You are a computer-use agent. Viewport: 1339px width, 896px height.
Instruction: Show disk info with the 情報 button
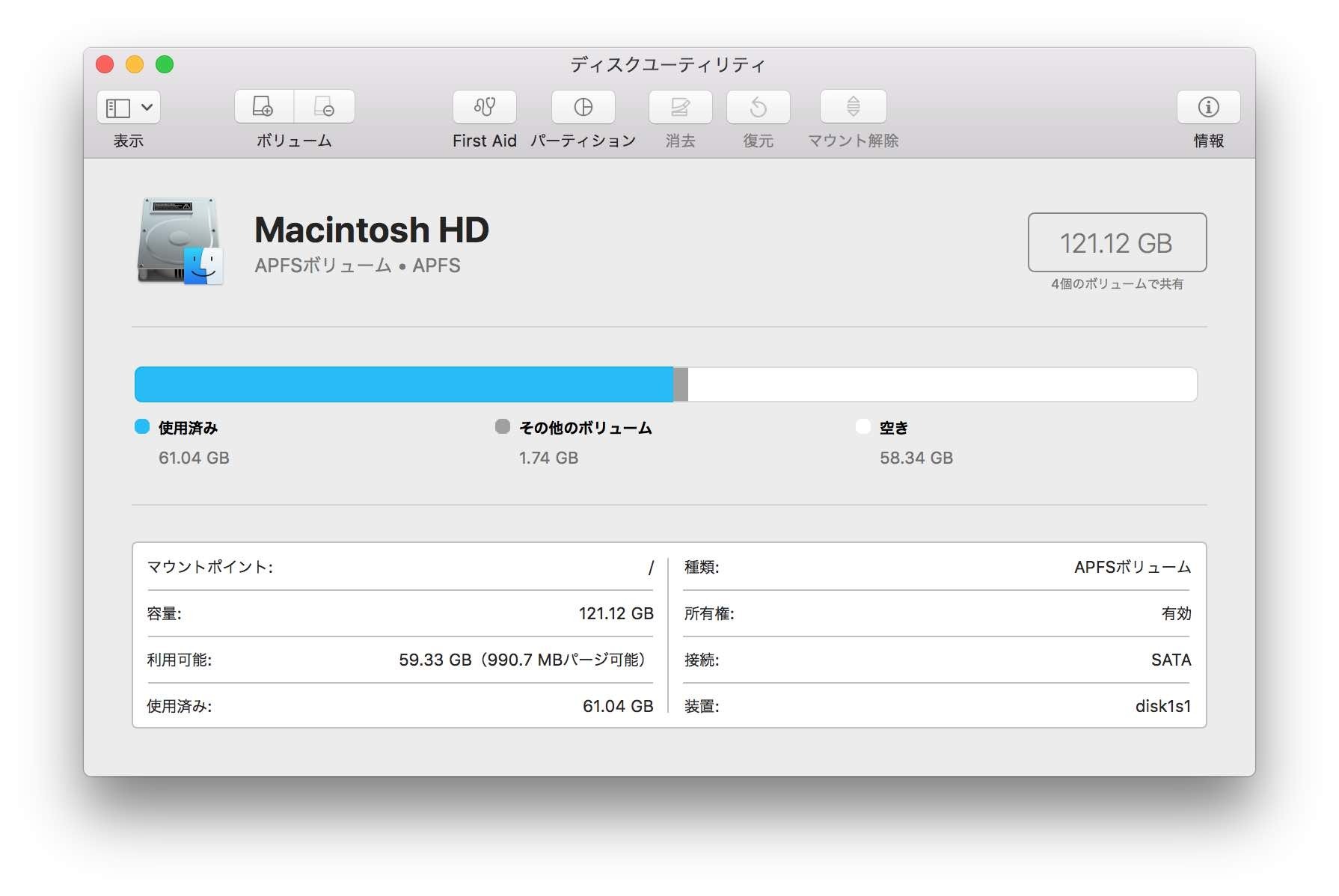click(x=1209, y=107)
